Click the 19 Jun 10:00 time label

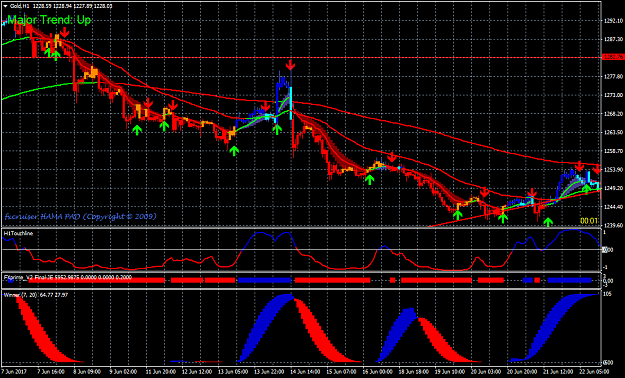pyautogui.click(x=450, y=372)
